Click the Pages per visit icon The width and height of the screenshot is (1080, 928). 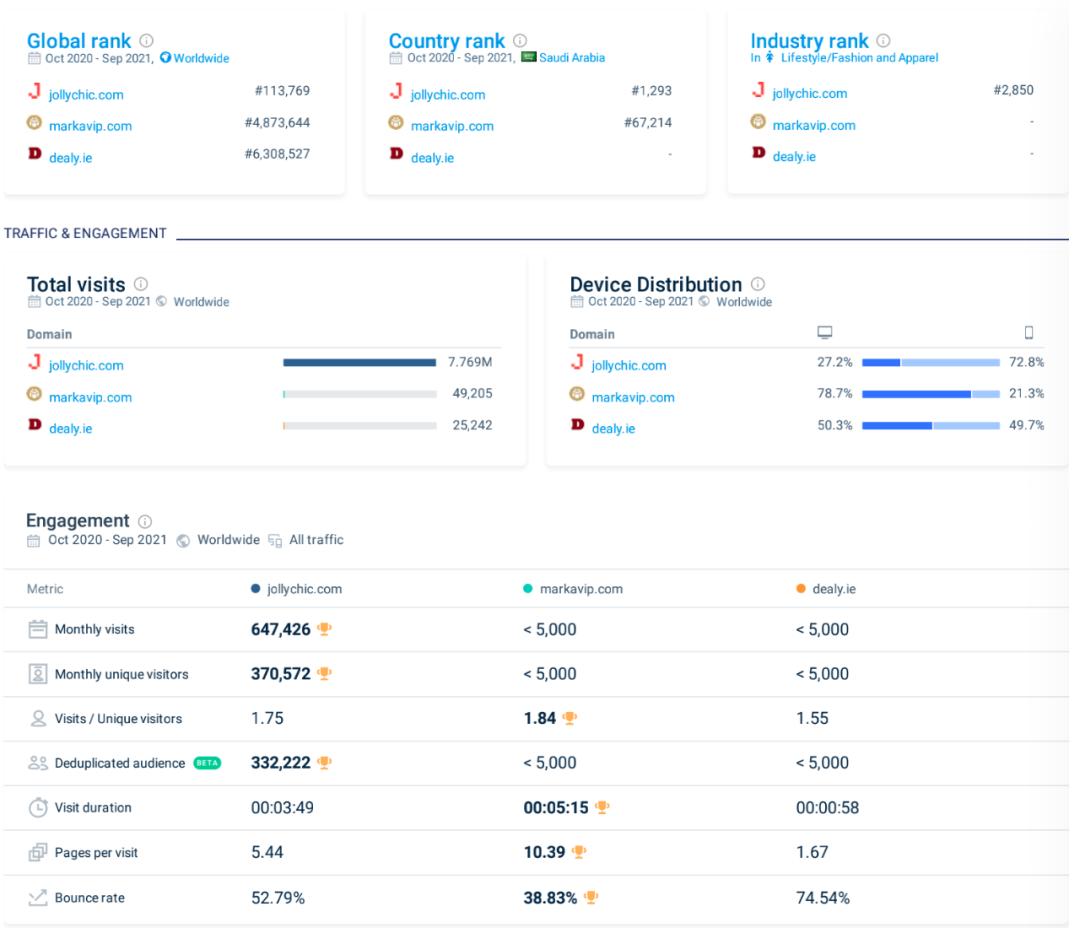point(38,852)
